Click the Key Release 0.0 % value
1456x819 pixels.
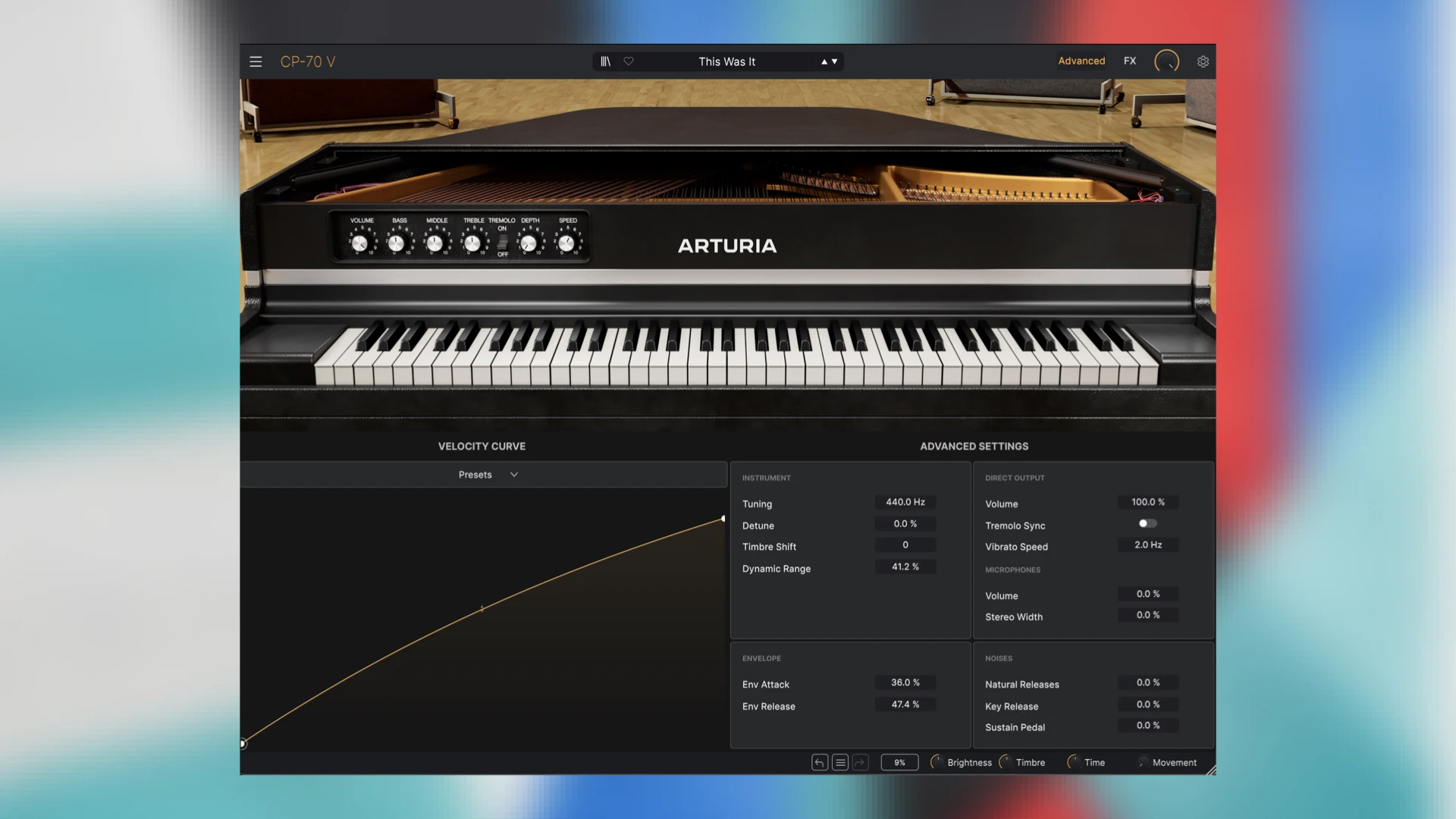pos(1148,704)
